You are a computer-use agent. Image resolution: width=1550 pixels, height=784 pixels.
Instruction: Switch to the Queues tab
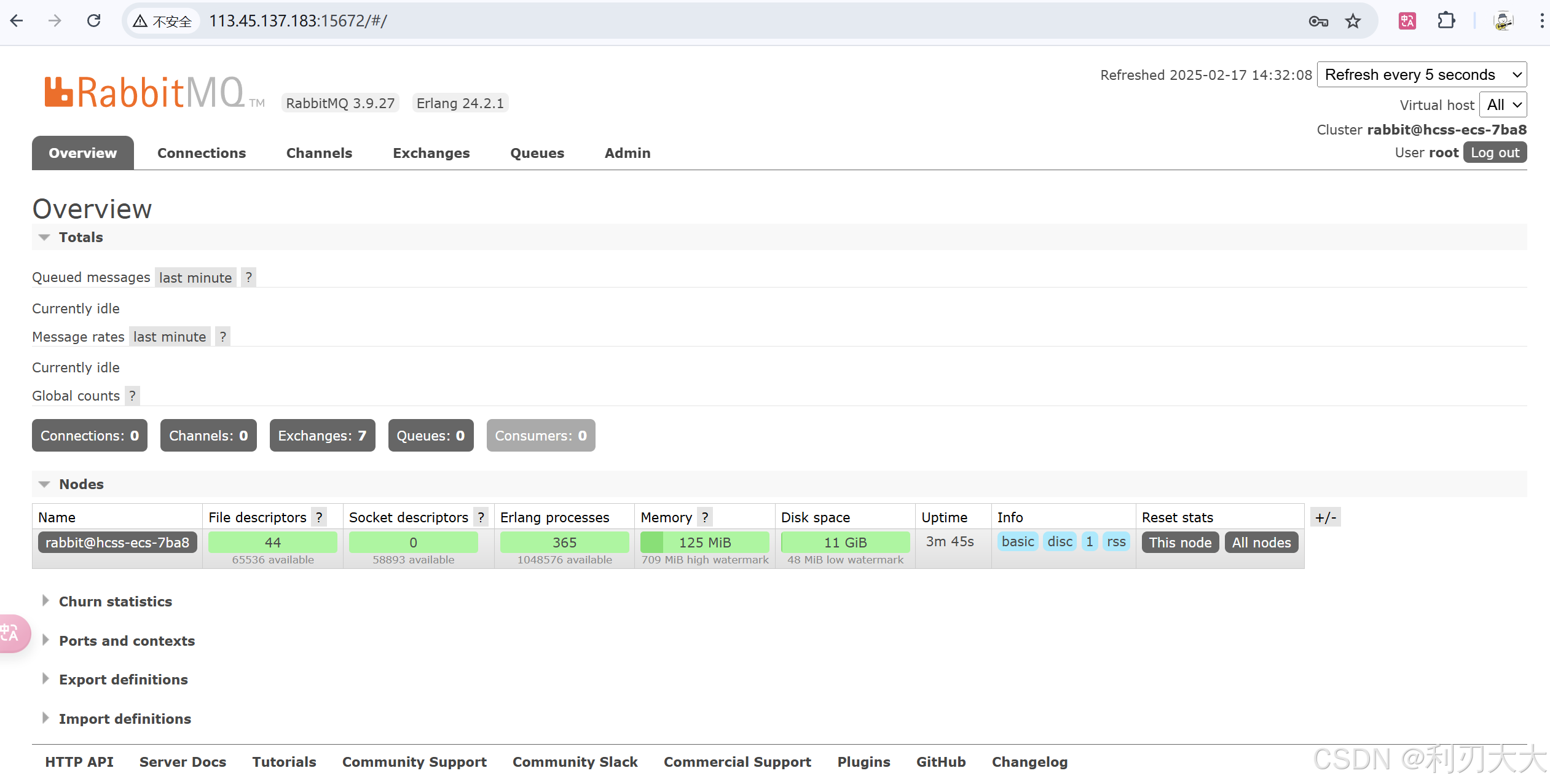[x=537, y=153]
